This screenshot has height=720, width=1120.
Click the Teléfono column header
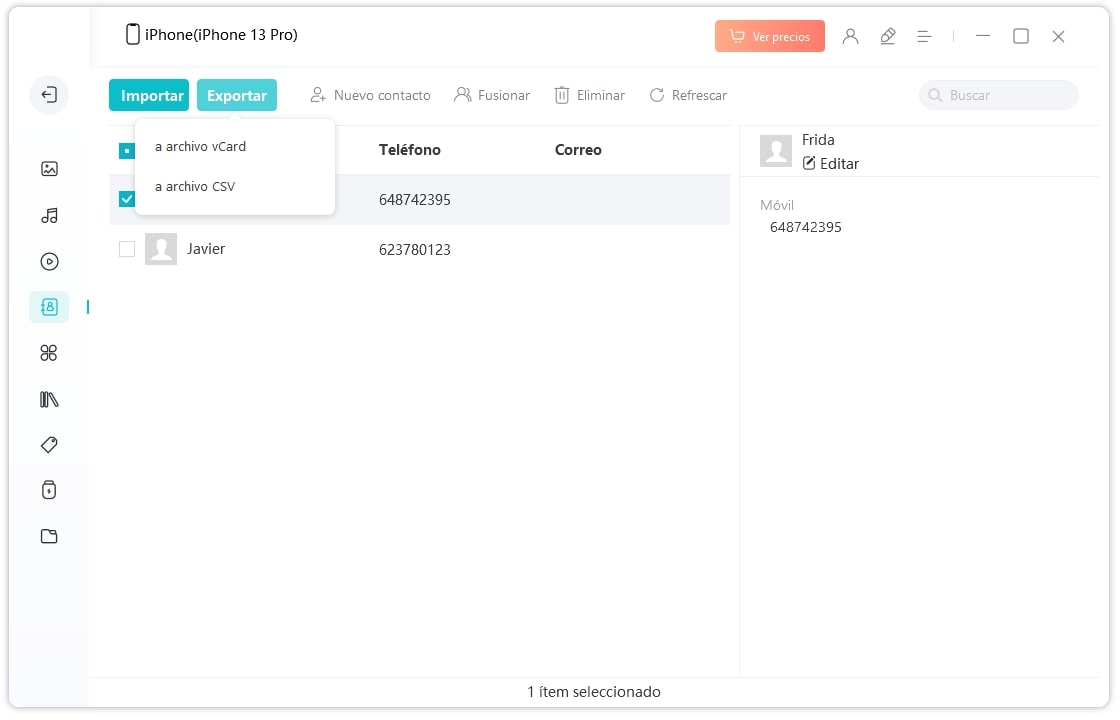[x=411, y=151]
